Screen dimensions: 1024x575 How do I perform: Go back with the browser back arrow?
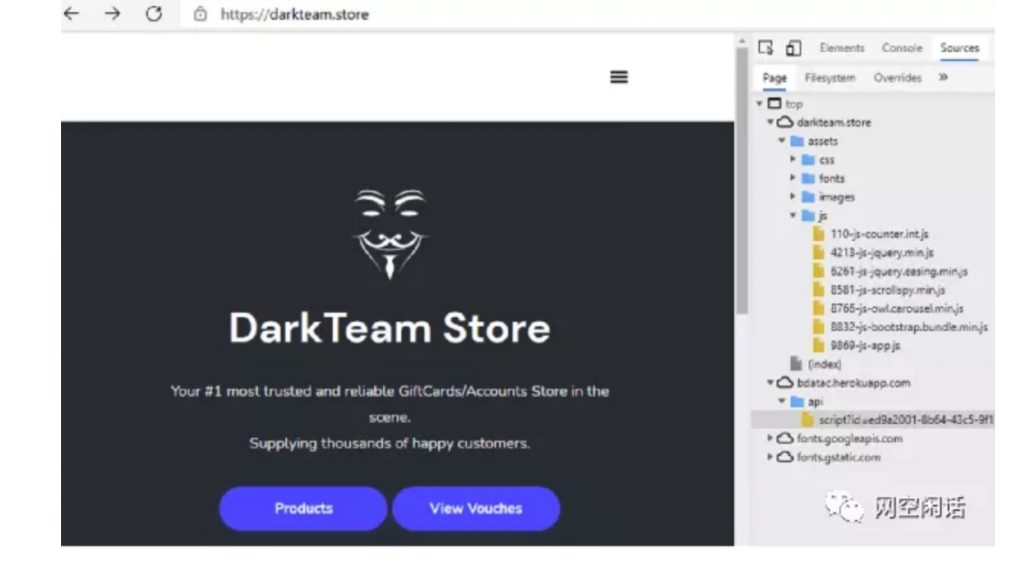tap(71, 13)
